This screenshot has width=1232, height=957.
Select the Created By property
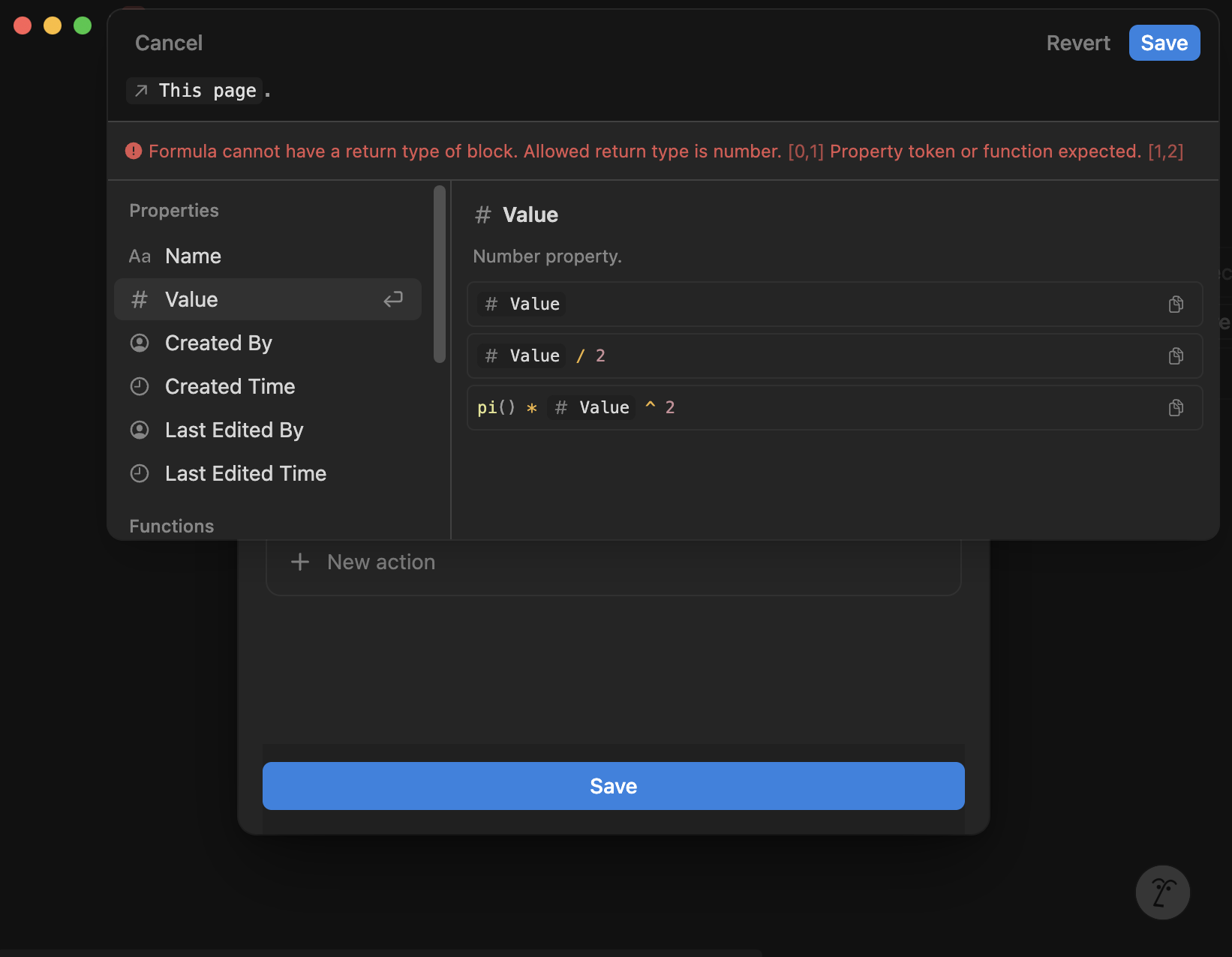(x=218, y=343)
